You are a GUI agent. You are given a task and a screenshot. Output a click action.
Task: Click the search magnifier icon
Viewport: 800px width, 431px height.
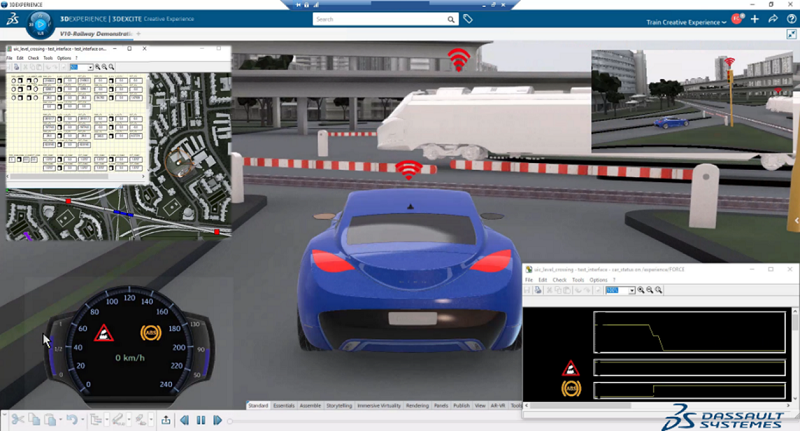451,19
